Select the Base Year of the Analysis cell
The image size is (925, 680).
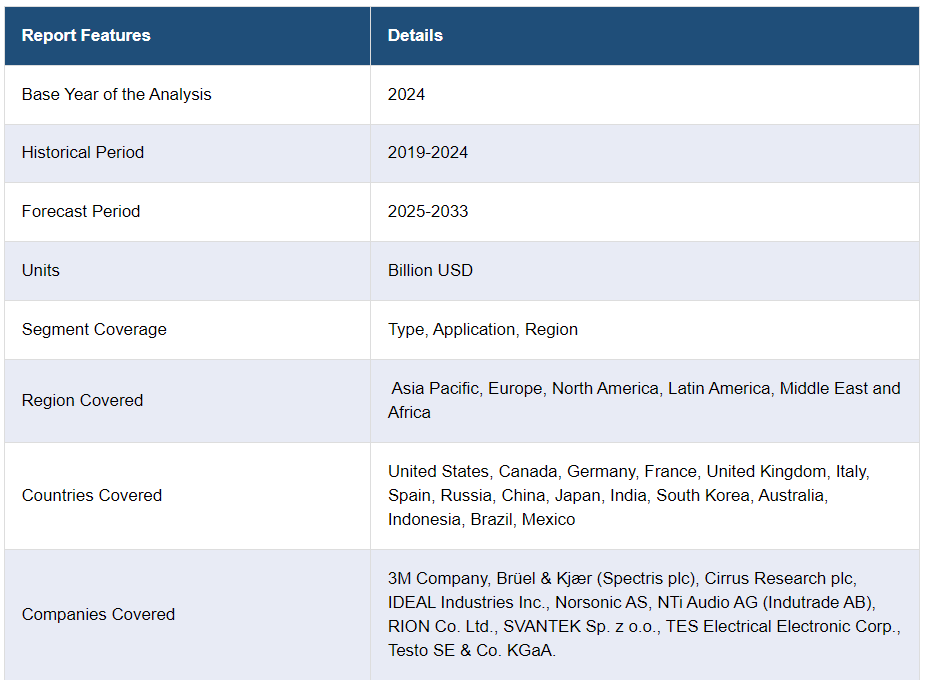click(x=117, y=94)
